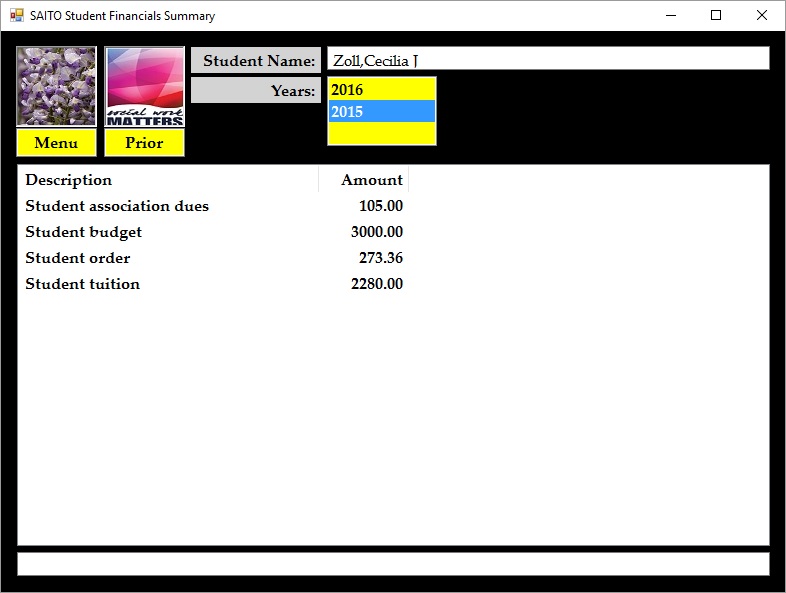
Task: Click inside the Student Name field
Action: (547, 60)
